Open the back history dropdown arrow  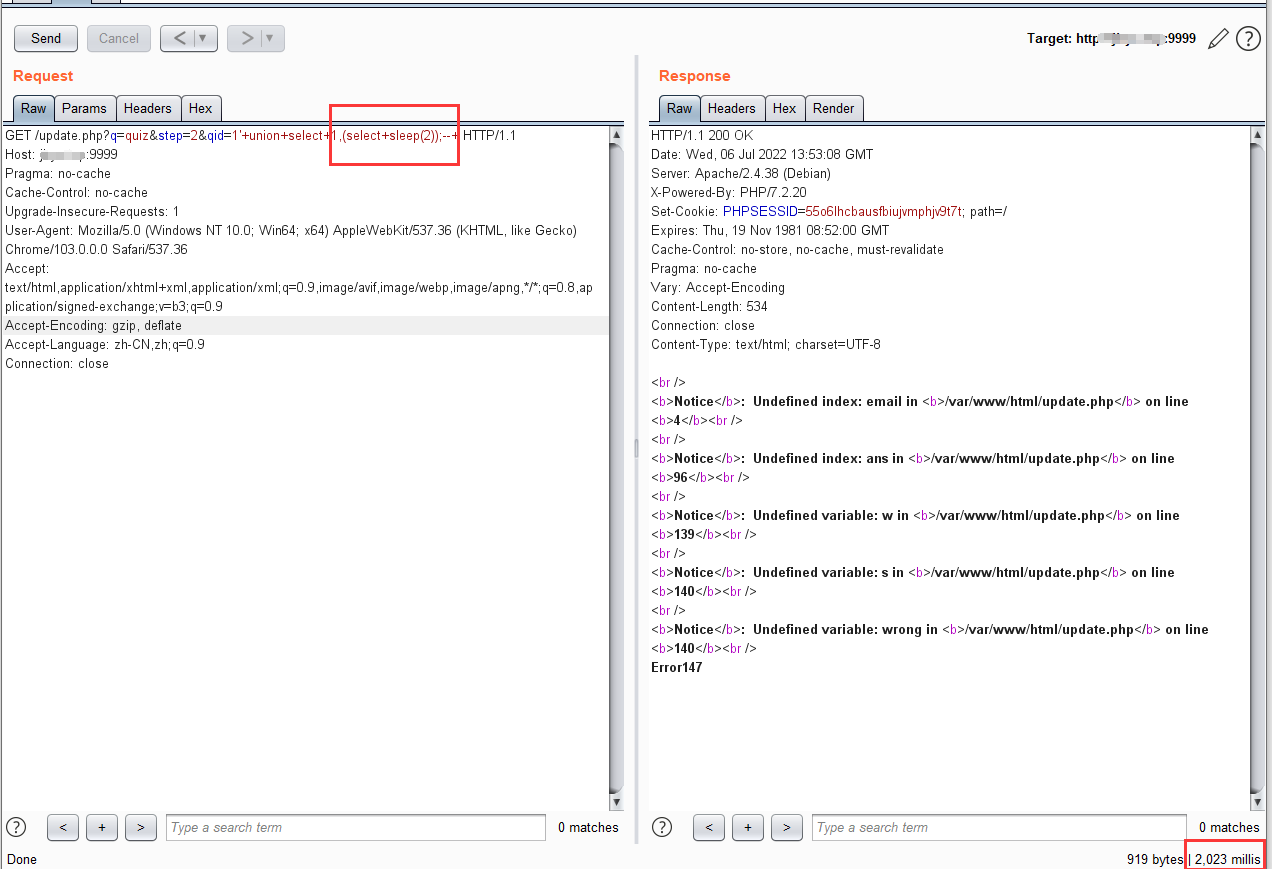point(205,38)
